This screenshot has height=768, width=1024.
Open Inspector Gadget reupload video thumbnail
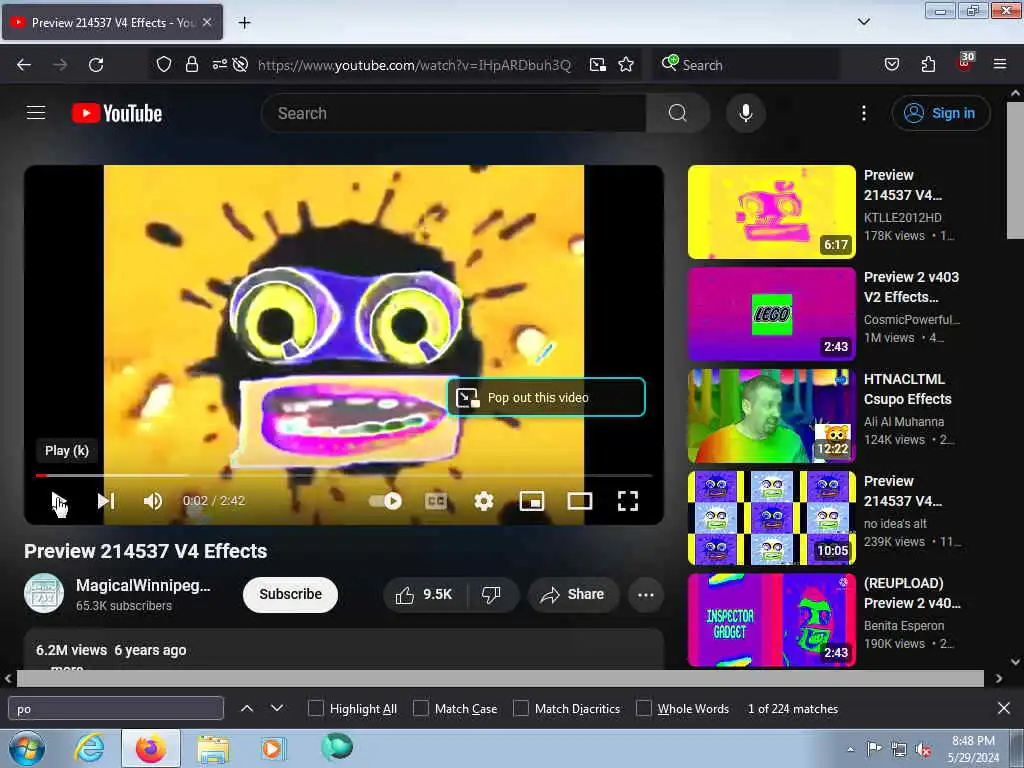(771, 620)
